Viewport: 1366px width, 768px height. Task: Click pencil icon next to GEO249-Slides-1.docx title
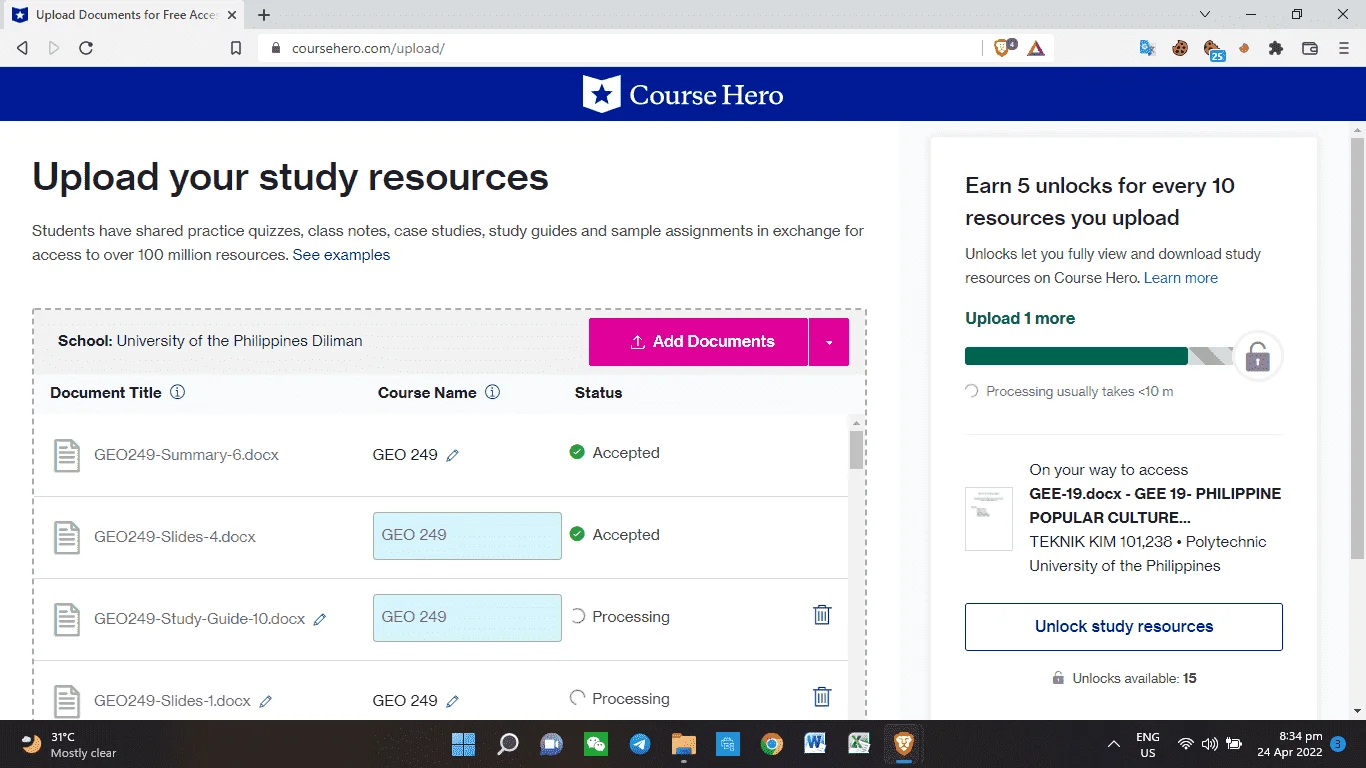click(266, 701)
